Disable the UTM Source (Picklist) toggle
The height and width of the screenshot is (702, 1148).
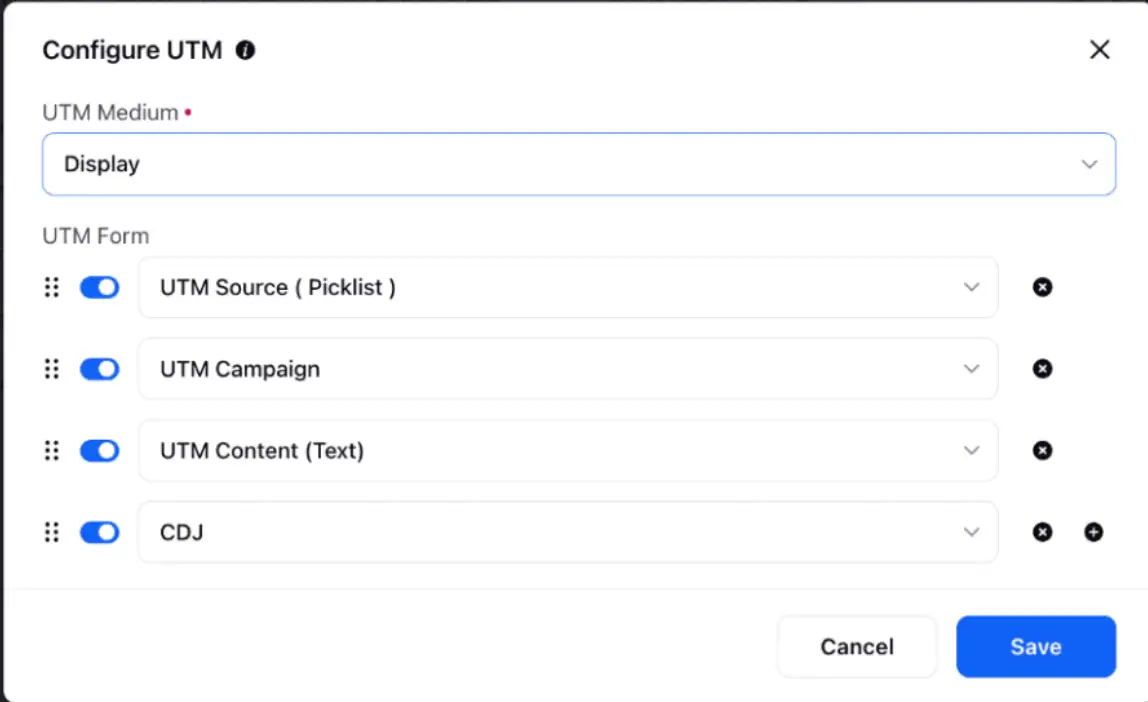(x=99, y=288)
